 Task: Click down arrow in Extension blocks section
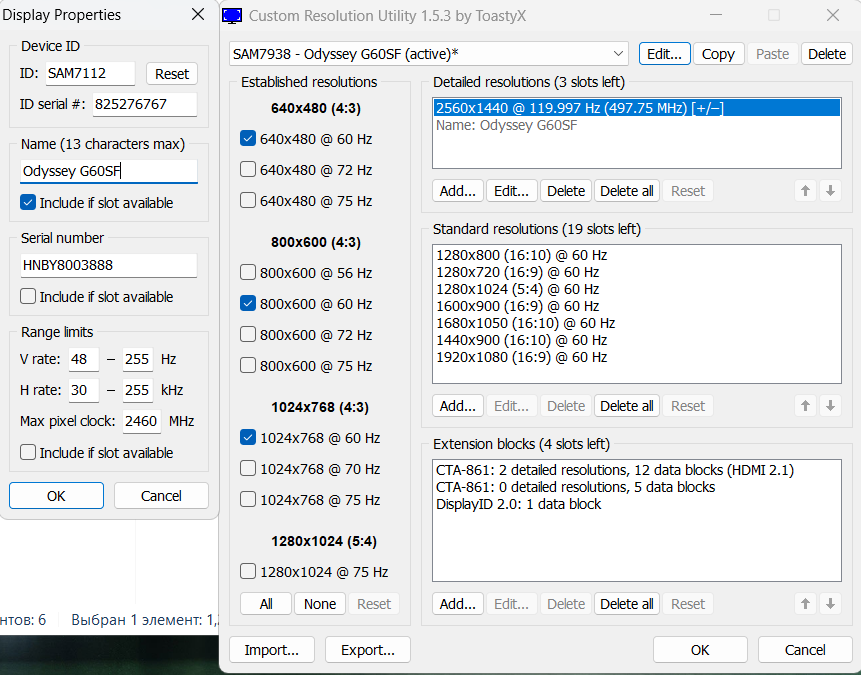tap(830, 604)
